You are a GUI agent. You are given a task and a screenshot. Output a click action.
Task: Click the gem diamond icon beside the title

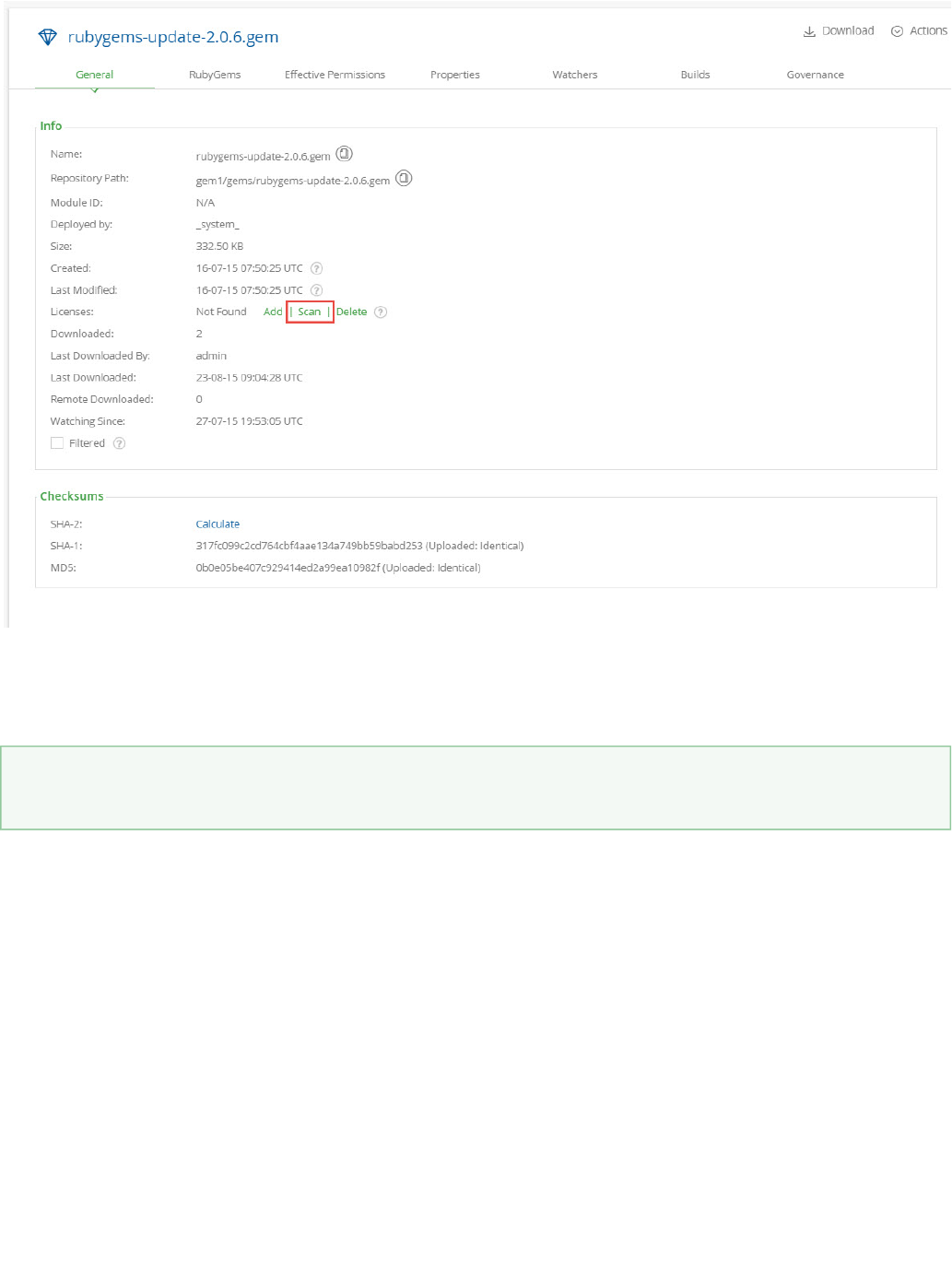point(47,37)
